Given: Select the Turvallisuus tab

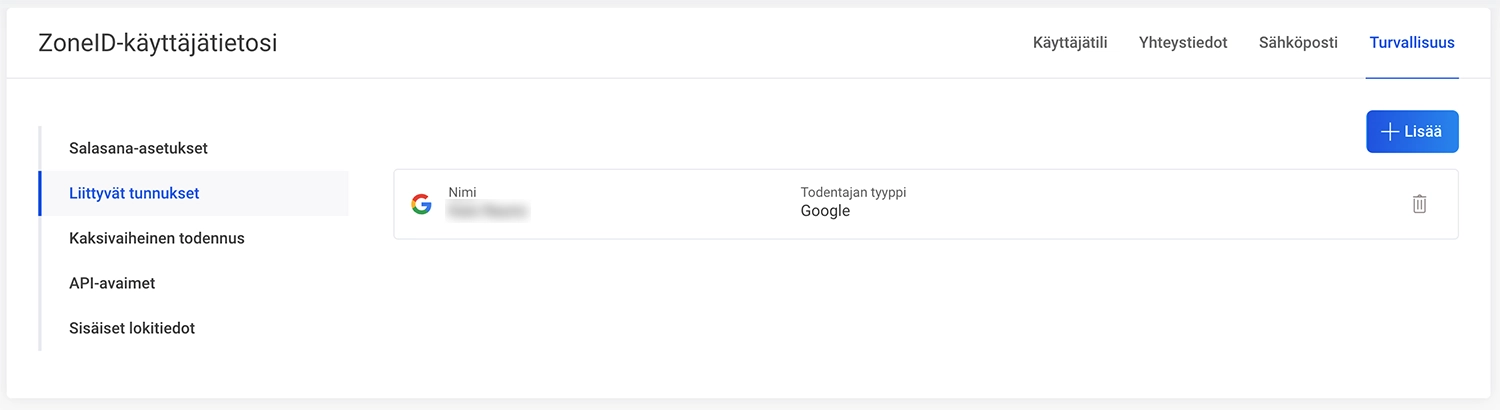Looking at the screenshot, I should click(1412, 43).
